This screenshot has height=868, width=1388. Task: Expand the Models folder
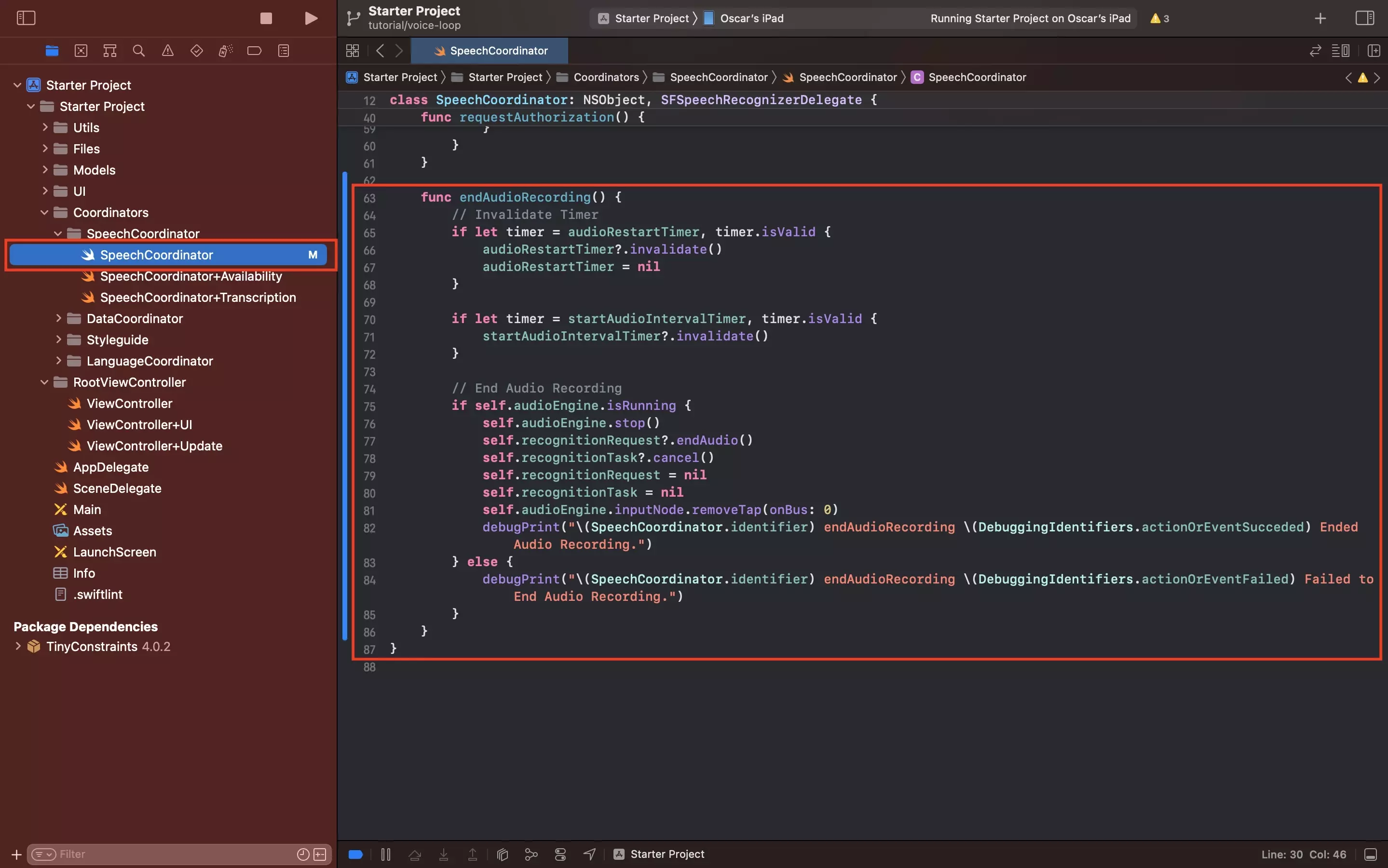[x=45, y=170]
